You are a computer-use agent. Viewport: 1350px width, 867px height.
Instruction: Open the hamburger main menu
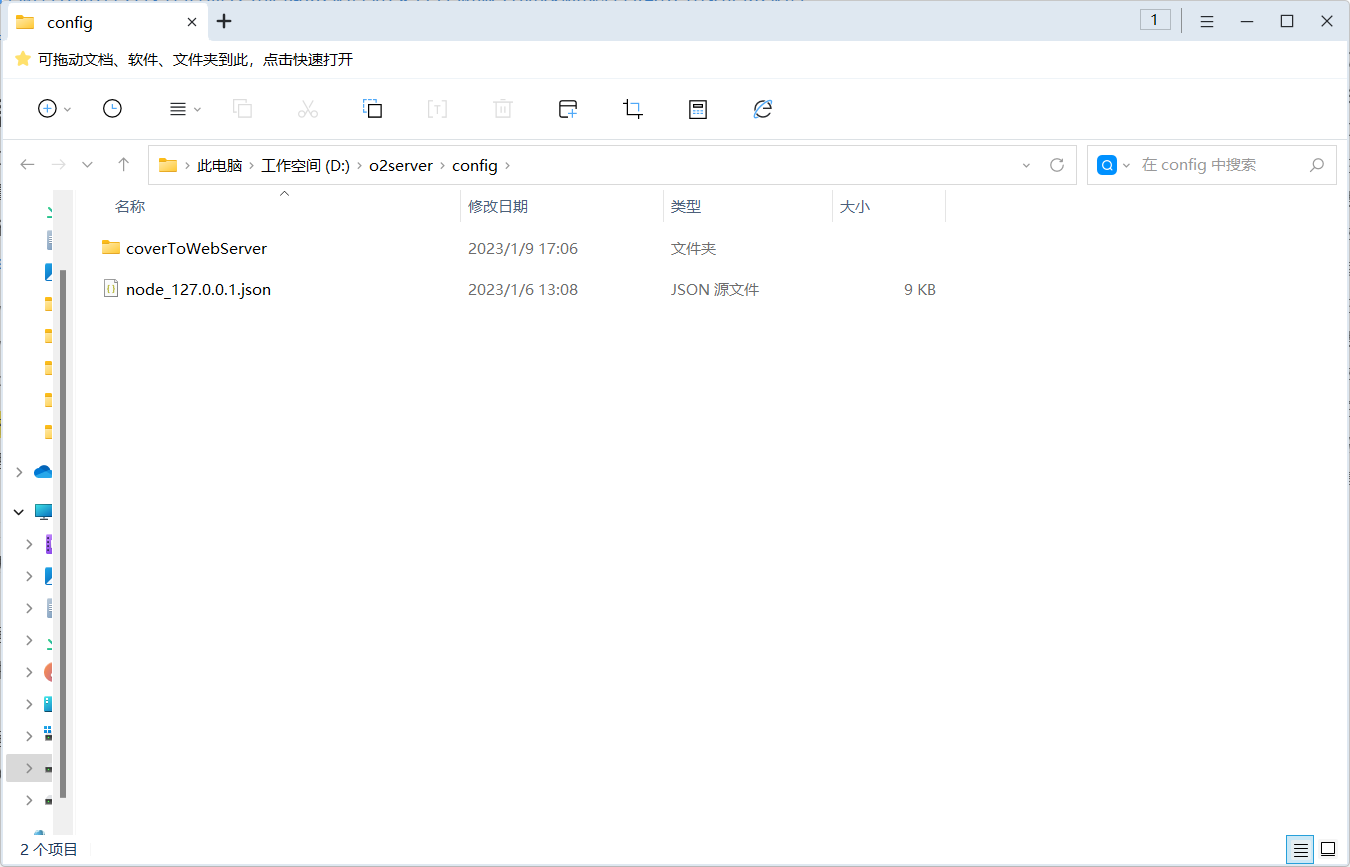pos(1207,21)
